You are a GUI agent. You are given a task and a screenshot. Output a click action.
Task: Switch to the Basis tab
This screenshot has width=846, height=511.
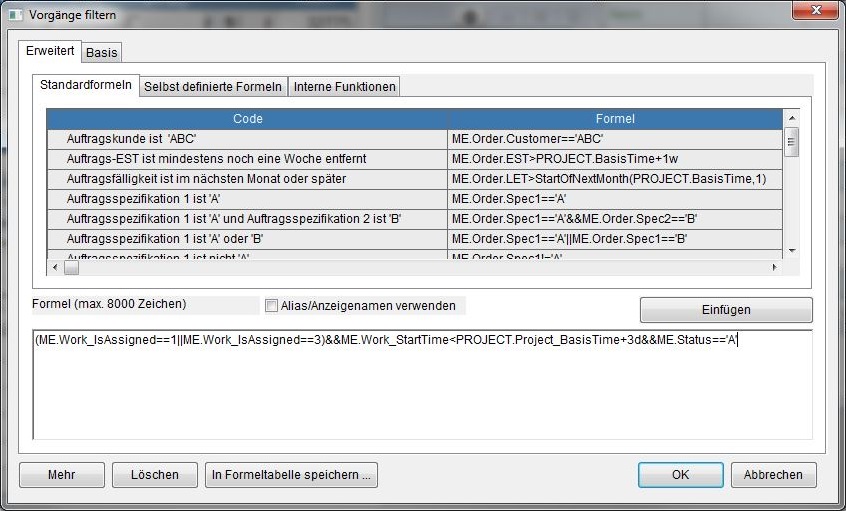(101, 52)
